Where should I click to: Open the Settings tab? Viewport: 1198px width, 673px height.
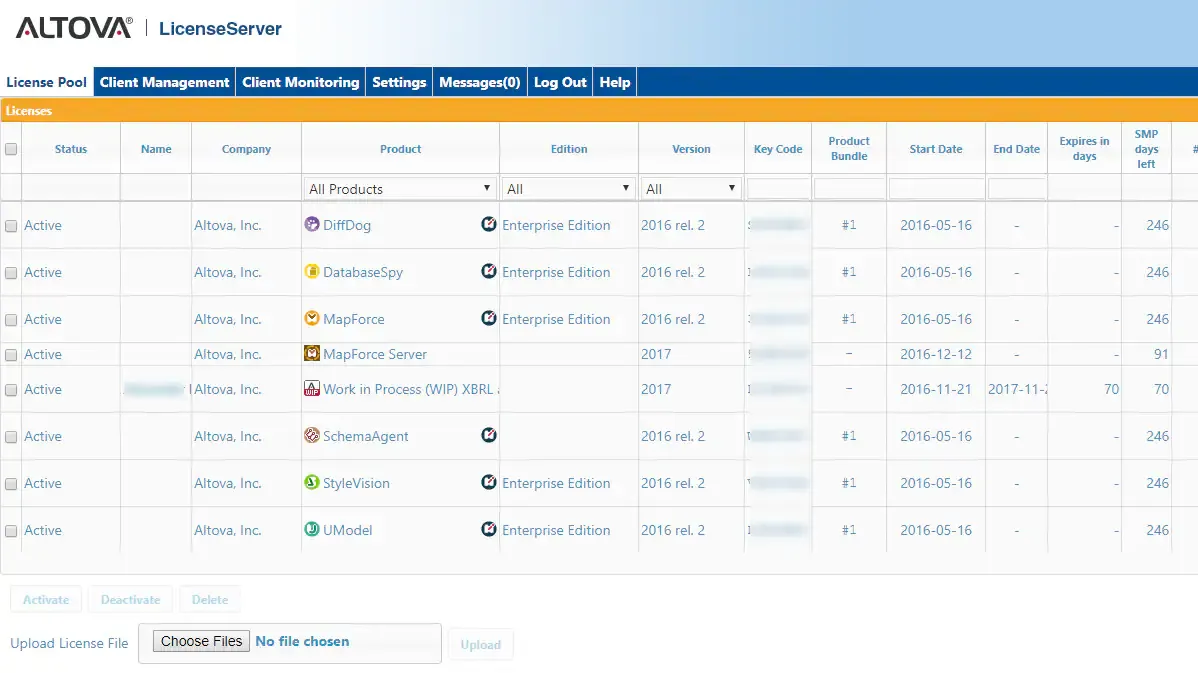coord(399,82)
